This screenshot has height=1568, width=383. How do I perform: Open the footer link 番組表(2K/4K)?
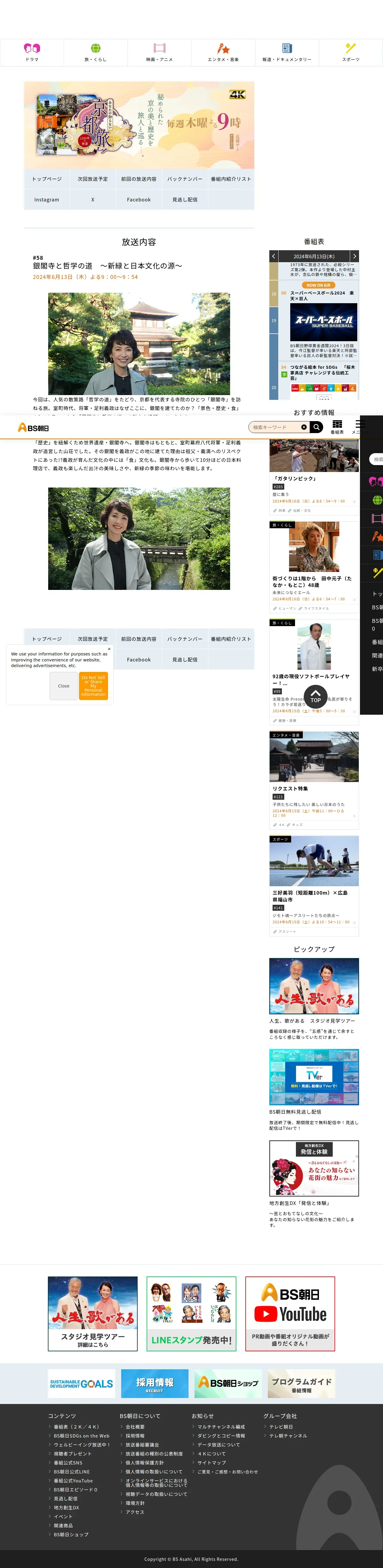tap(76, 1427)
